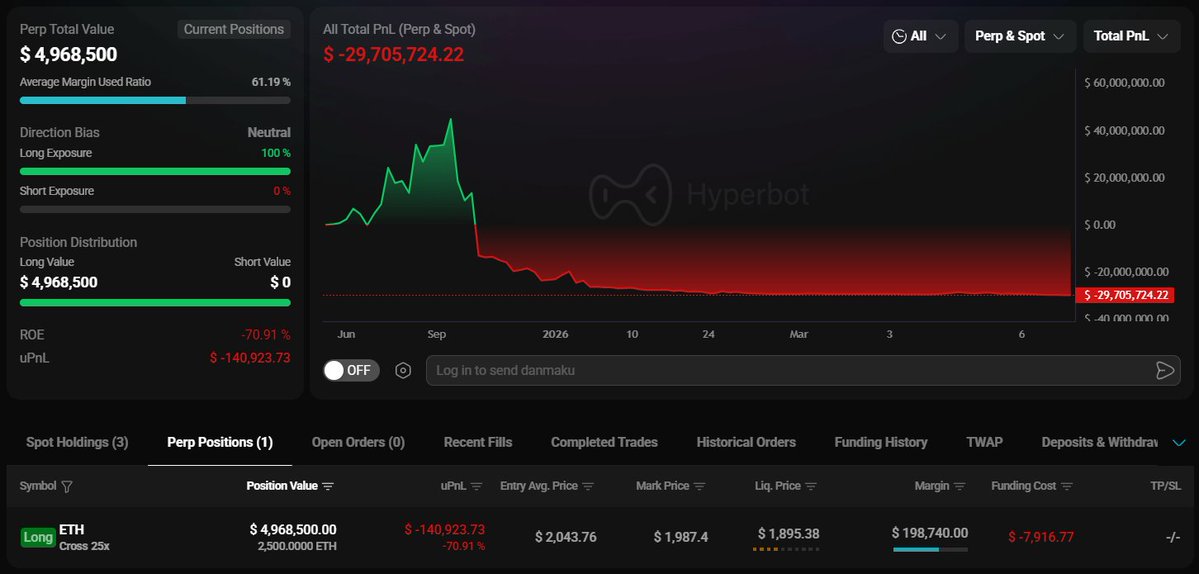1199x574 pixels.
Task: Click the TP/SL -/- cell
Action: [x=1173, y=537]
